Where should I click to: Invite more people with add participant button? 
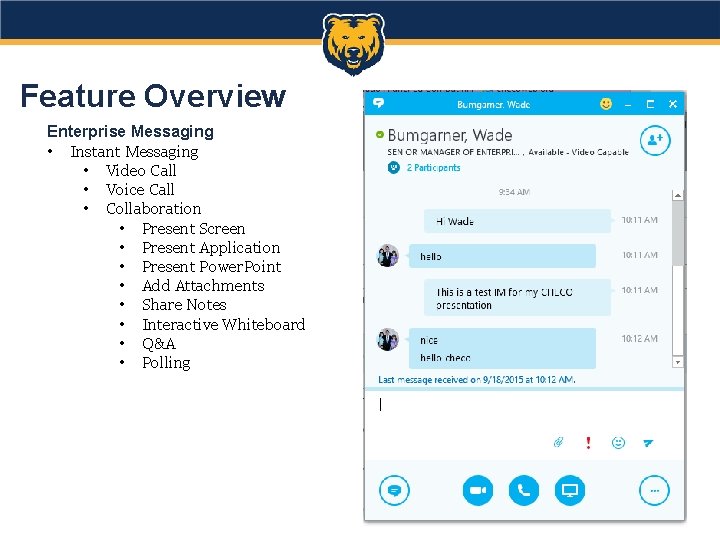pos(655,140)
